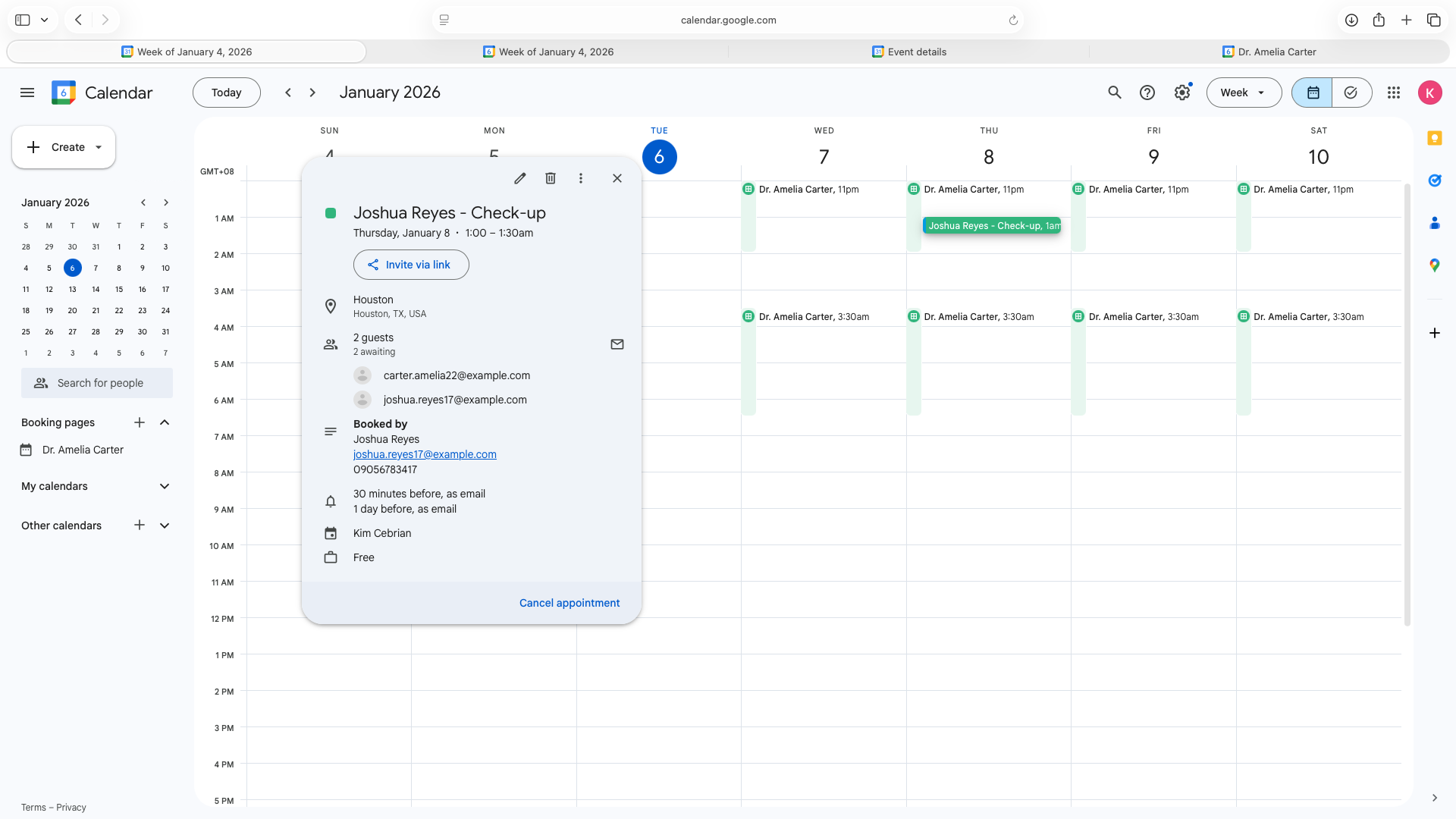Open settings gear menu
The image size is (1456, 819).
click(1181, 93)
